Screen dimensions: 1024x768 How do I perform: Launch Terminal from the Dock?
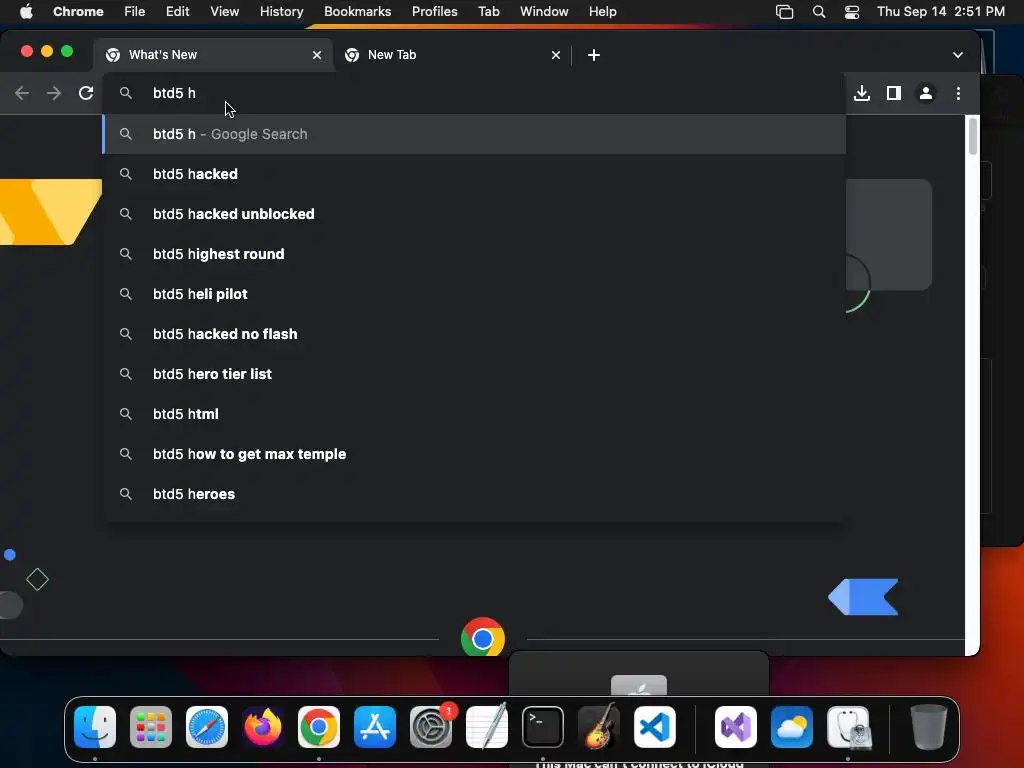point(543,726)
